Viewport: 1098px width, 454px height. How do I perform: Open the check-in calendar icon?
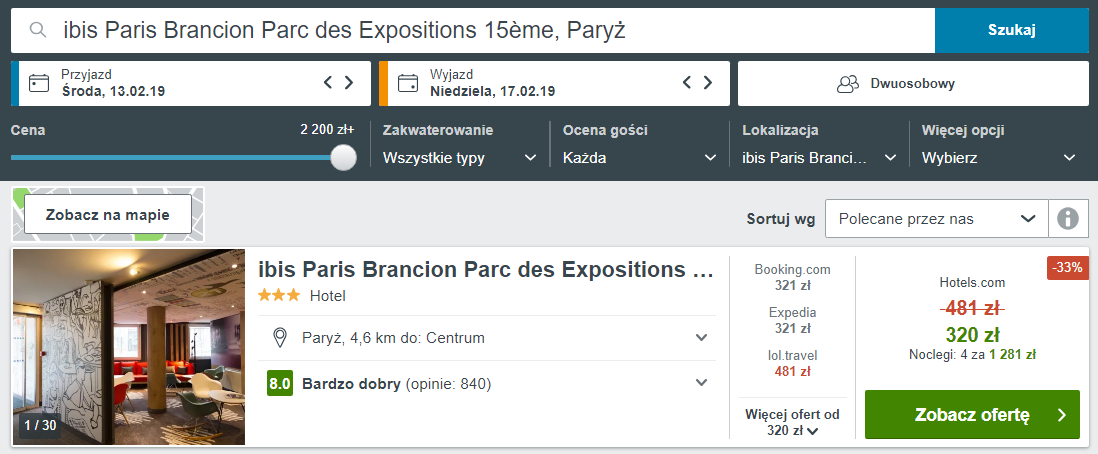pyautogui.click(x=39, y=83)
